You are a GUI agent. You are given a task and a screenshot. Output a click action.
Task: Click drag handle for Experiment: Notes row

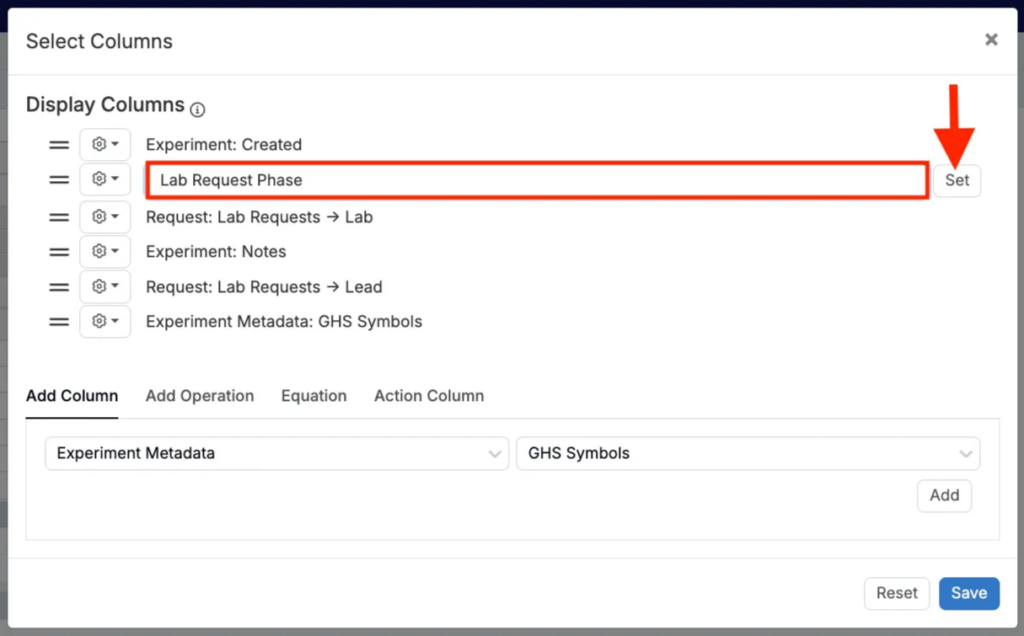click(x=59, y=252)
